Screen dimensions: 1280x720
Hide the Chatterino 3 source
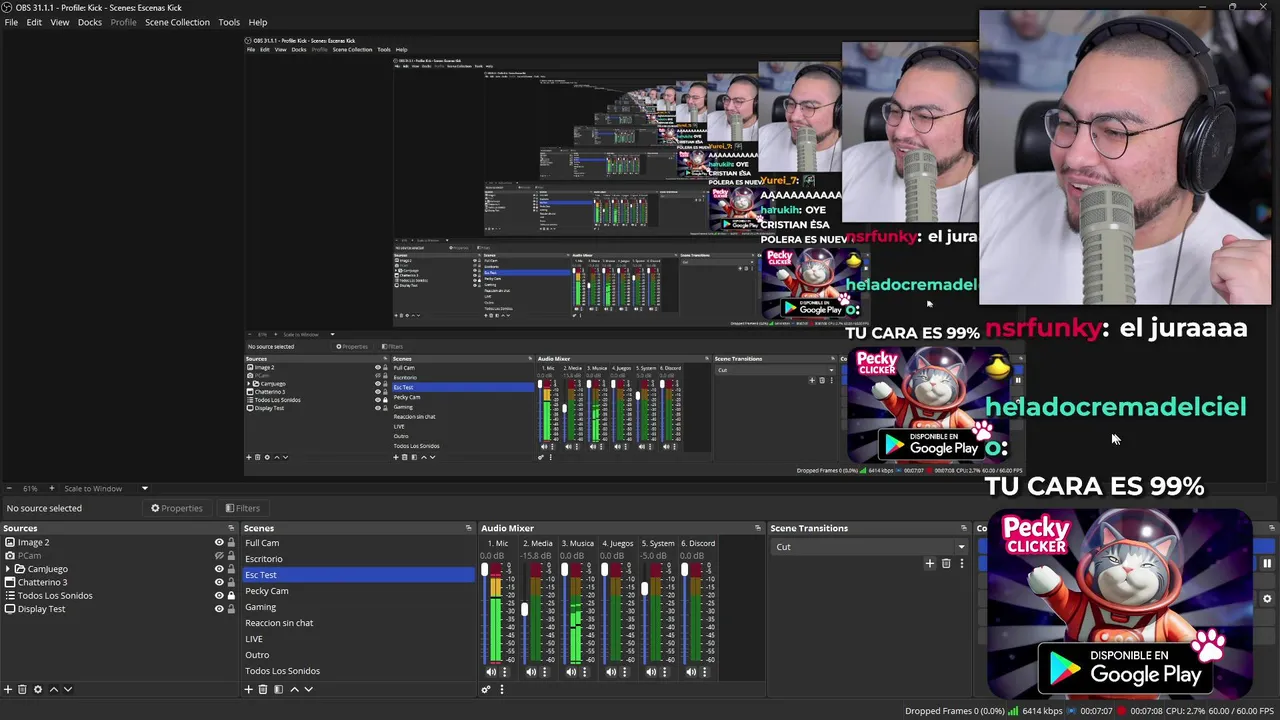[x=219, y=582]
